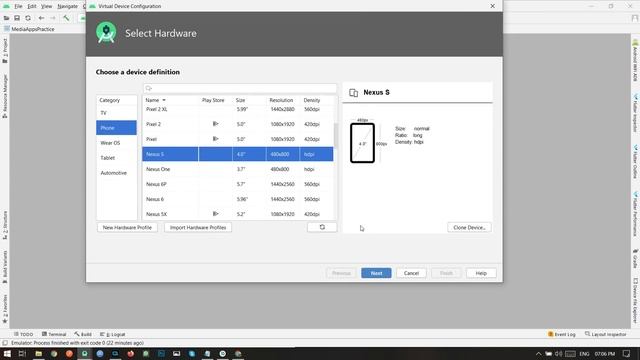Open the View menu
Viewport: 640px width, 360px height.
click(47, 6)
